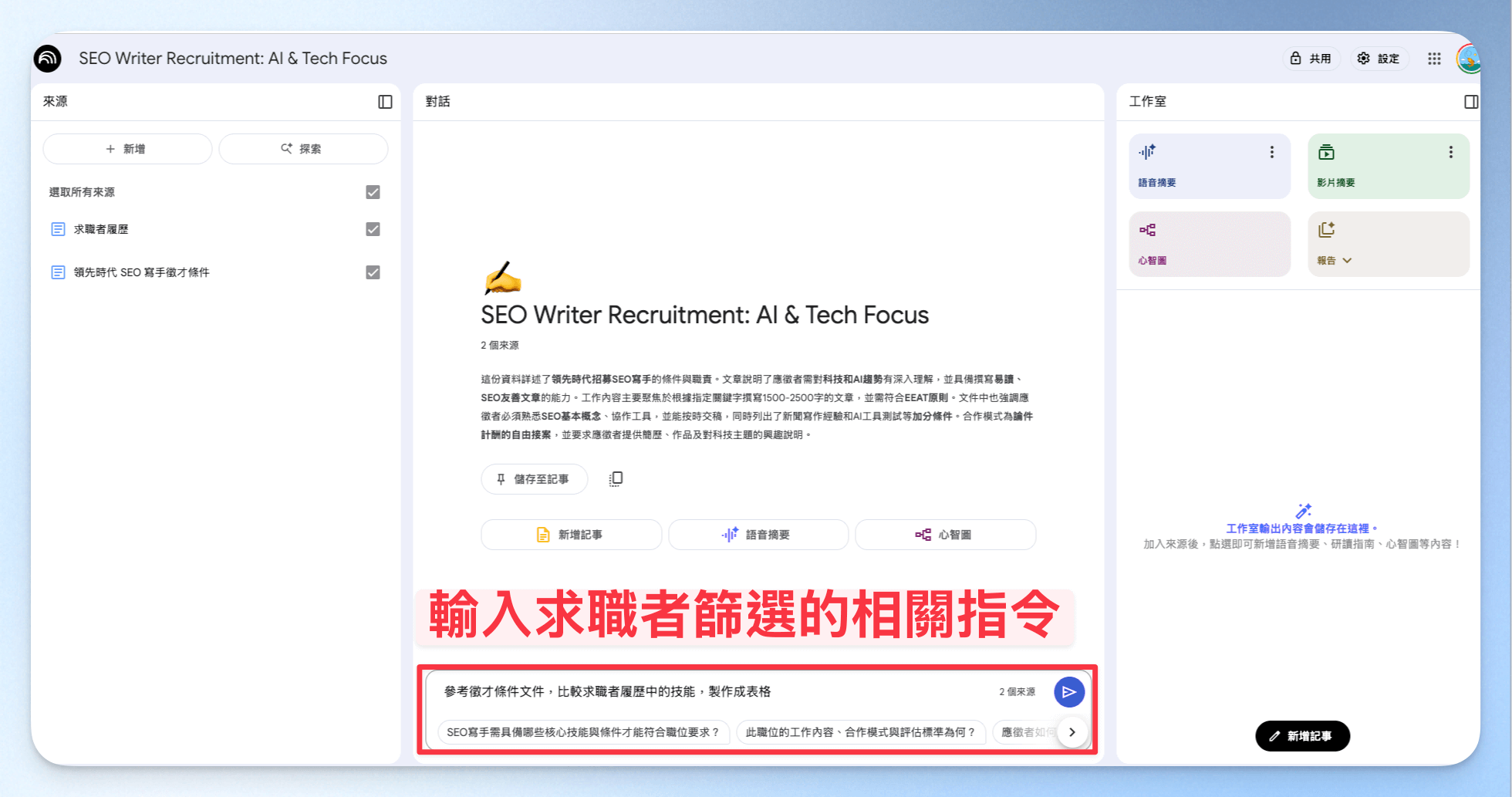
Task: Select suggestion about SEO寫手 核心技能
Action: point(583,732)
